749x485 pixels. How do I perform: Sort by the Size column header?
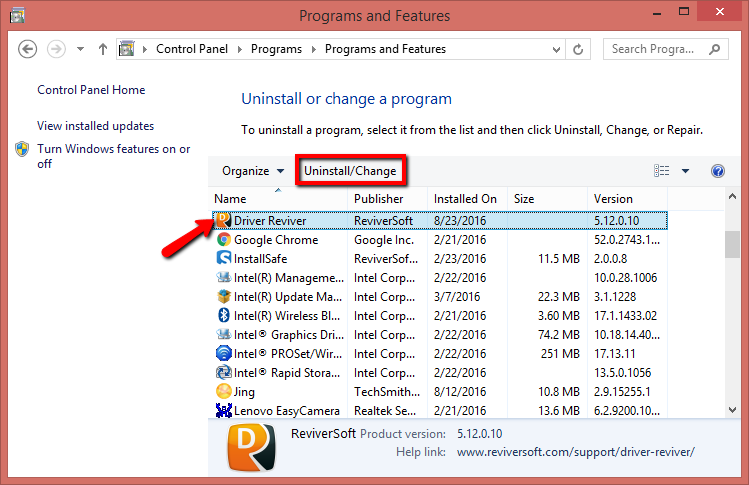click(547, 199)
